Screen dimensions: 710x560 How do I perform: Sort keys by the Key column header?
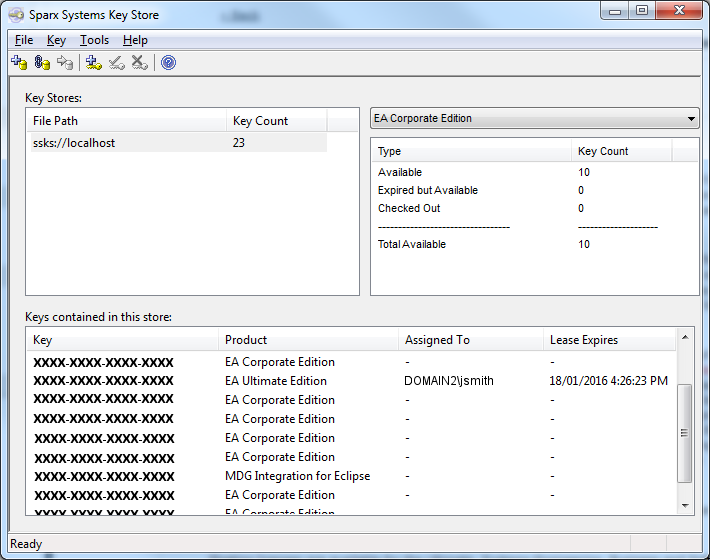point(122,340)
